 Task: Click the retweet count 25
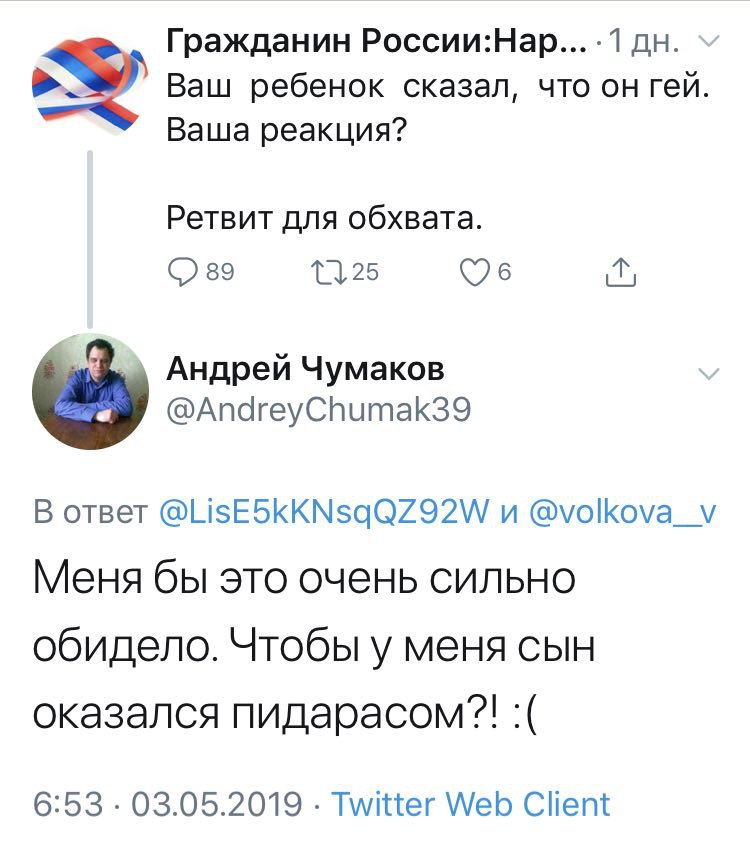[365, 272]
